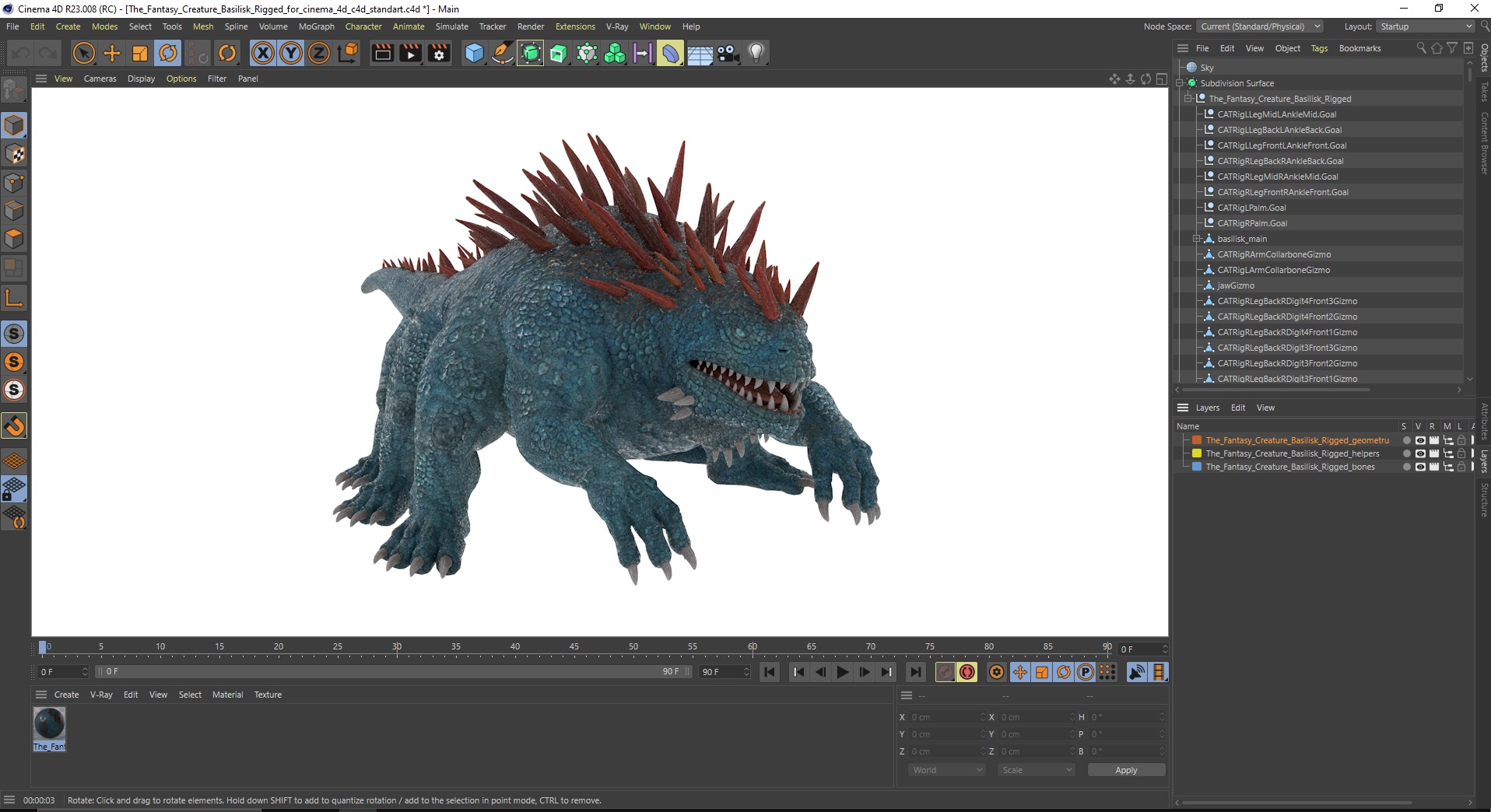Render the view with clapperboard icon

click(x=382, y=53)
